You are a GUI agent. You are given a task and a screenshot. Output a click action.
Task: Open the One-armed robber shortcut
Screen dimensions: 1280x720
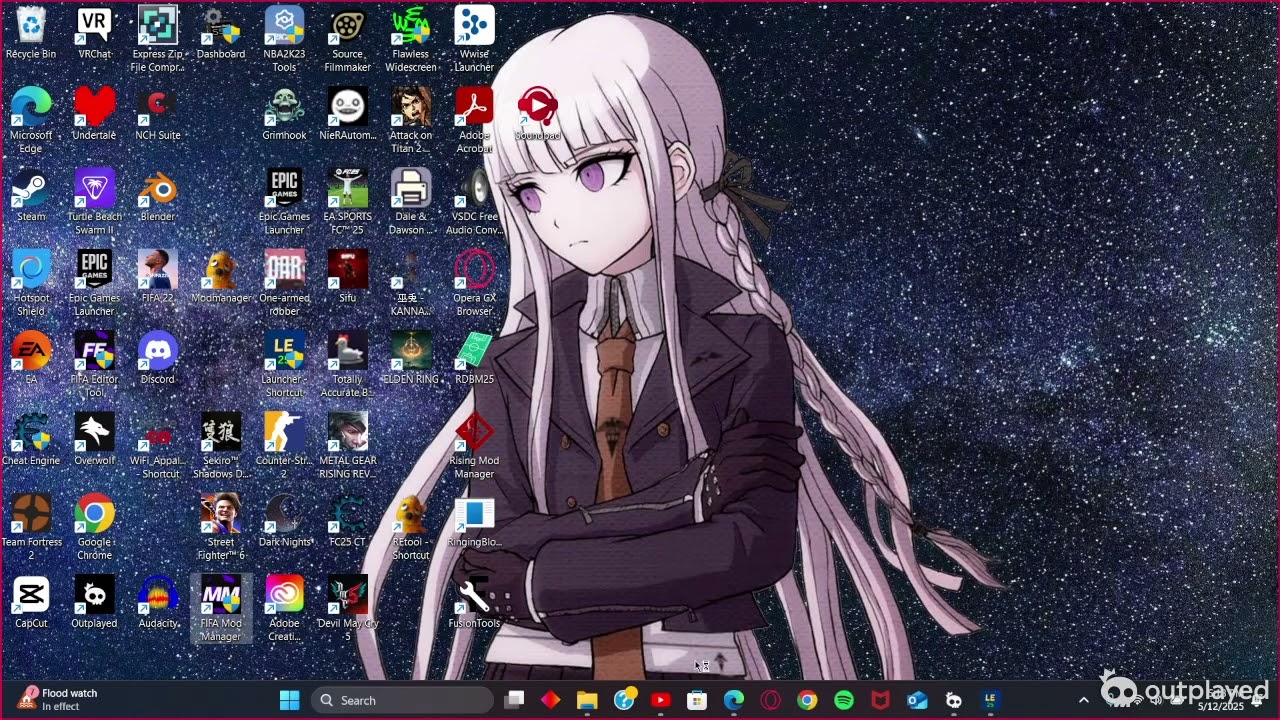pos(284,283)
